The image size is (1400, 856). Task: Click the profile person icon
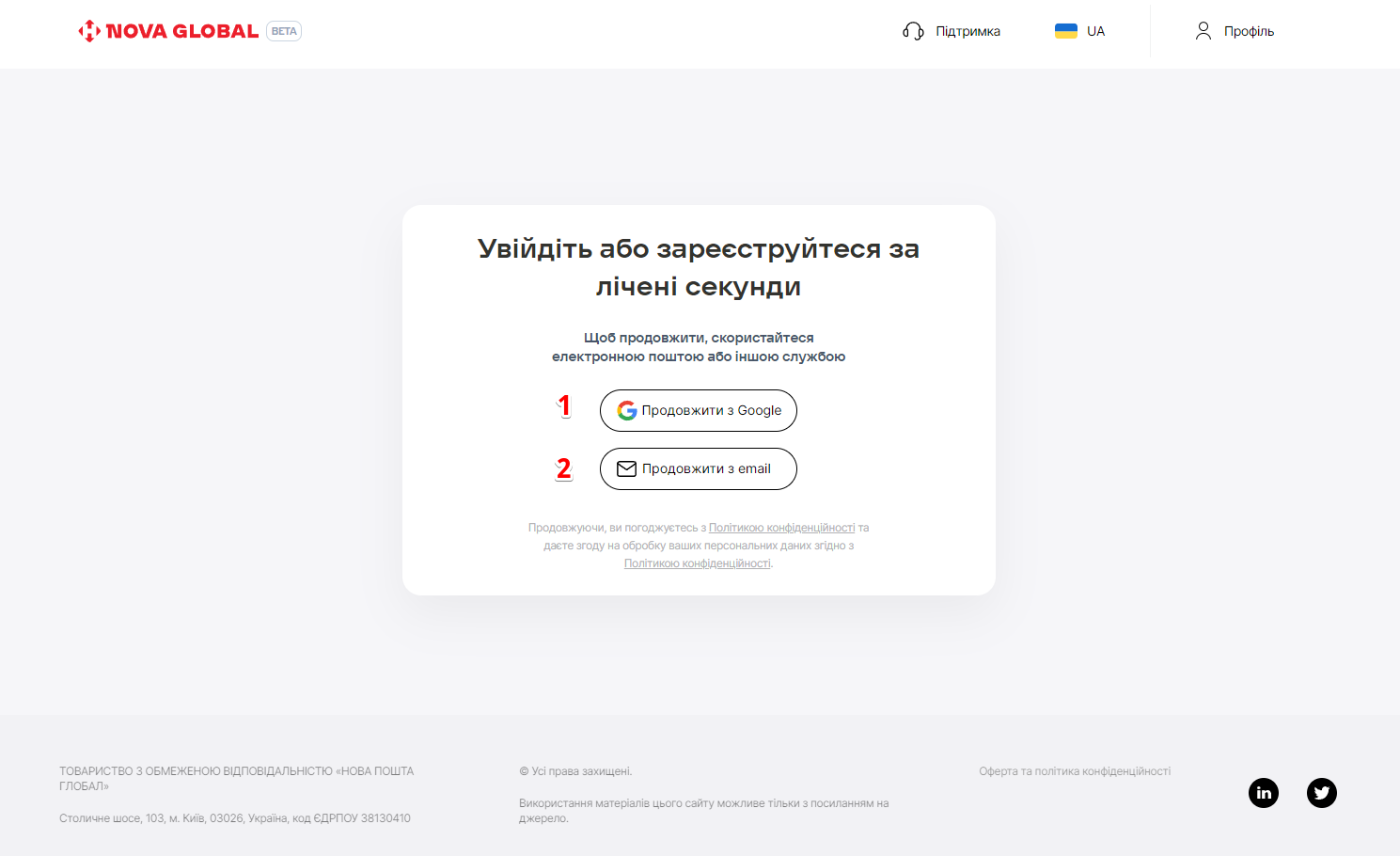point(1203,31)
